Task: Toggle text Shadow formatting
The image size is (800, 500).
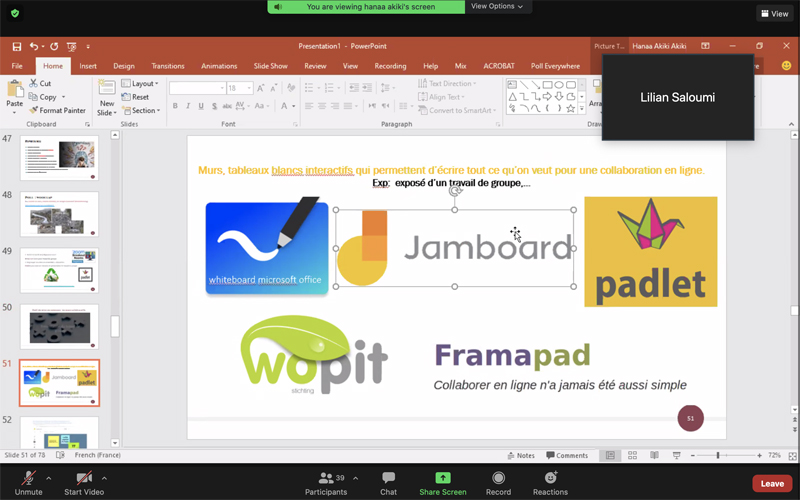Action: (214, 106)
